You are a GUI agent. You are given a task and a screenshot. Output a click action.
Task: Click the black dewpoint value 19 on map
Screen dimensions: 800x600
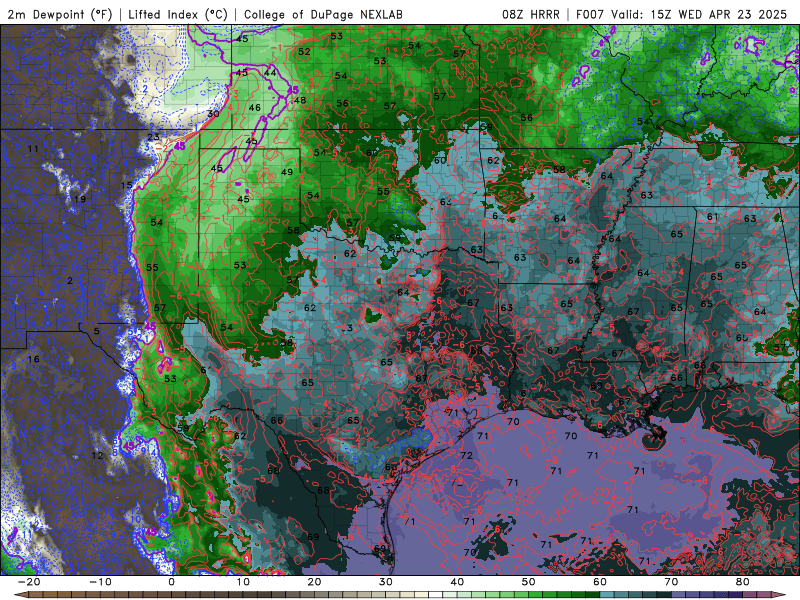pos(80,199)
